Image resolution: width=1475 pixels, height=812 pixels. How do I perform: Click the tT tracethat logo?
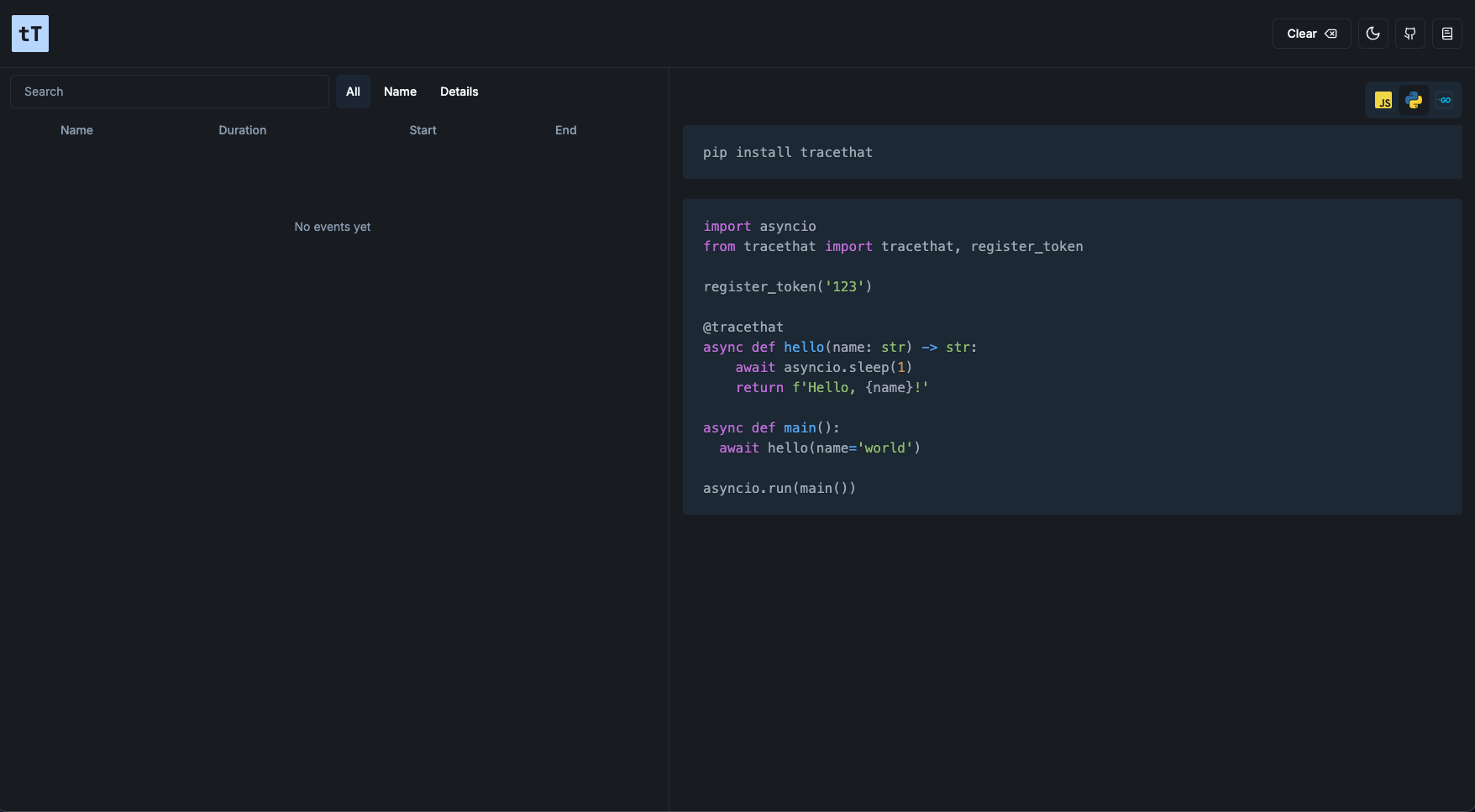pos(30,34)
